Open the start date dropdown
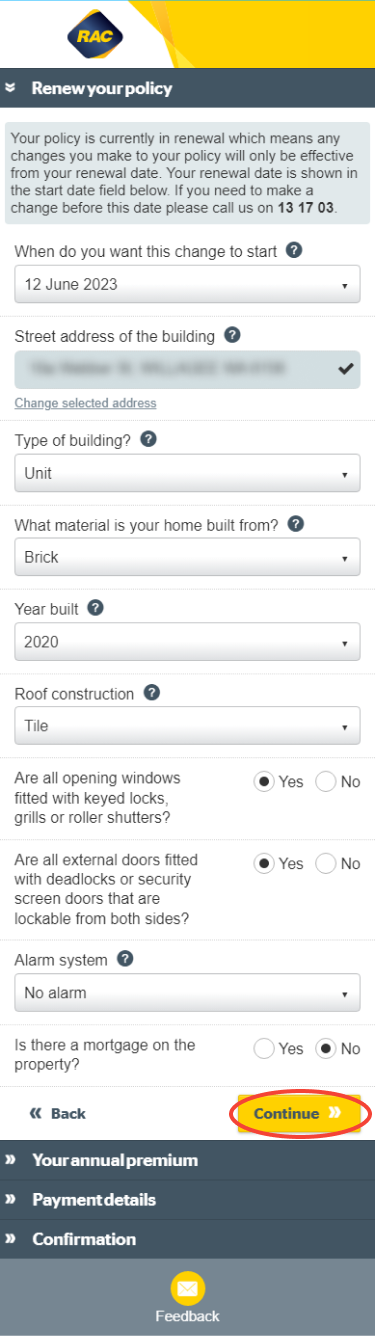 tap(187, 284)
